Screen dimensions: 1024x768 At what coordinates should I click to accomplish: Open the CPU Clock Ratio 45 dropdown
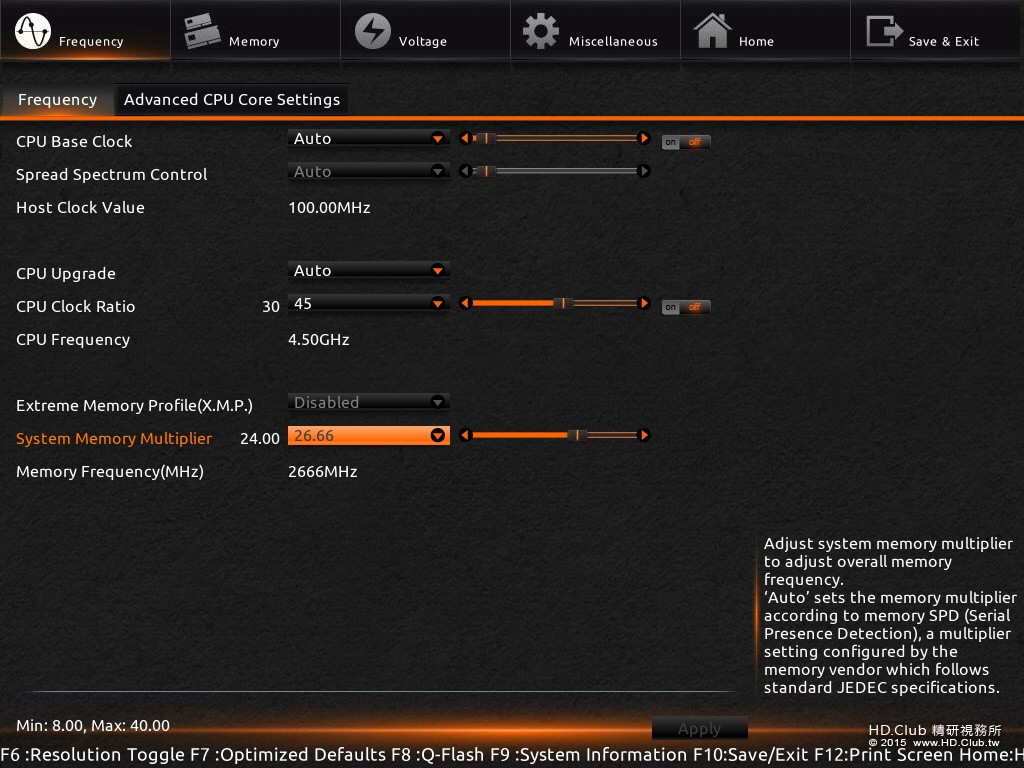[368, 303]
